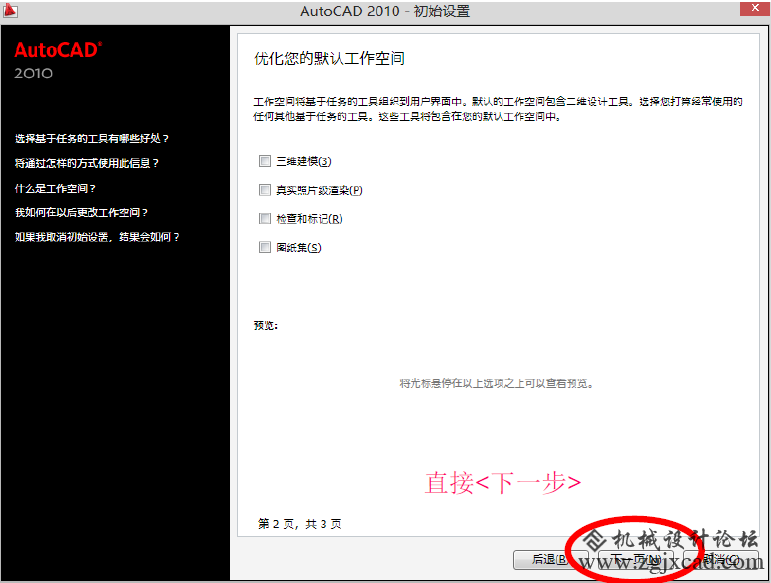Click the preview hint 将光标悬停在以上选项之上可以查看预览
Viewport: 771px width, 583px height.
coord(497,383)
